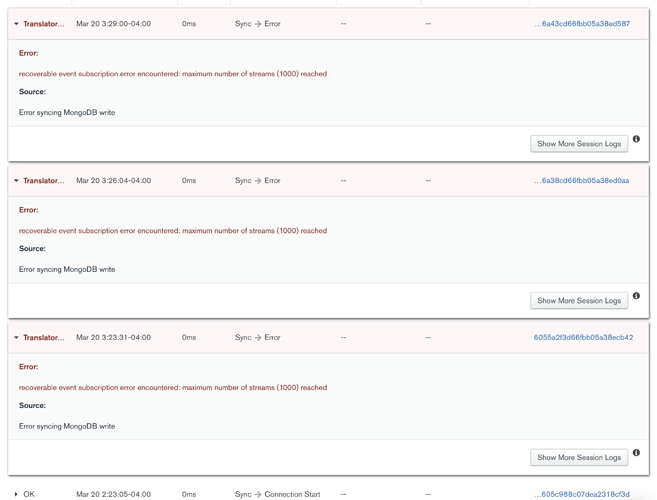This screenshot has height=500, width=657.
Task: Open request ID link ending 6d587
Action: [582, 24]
